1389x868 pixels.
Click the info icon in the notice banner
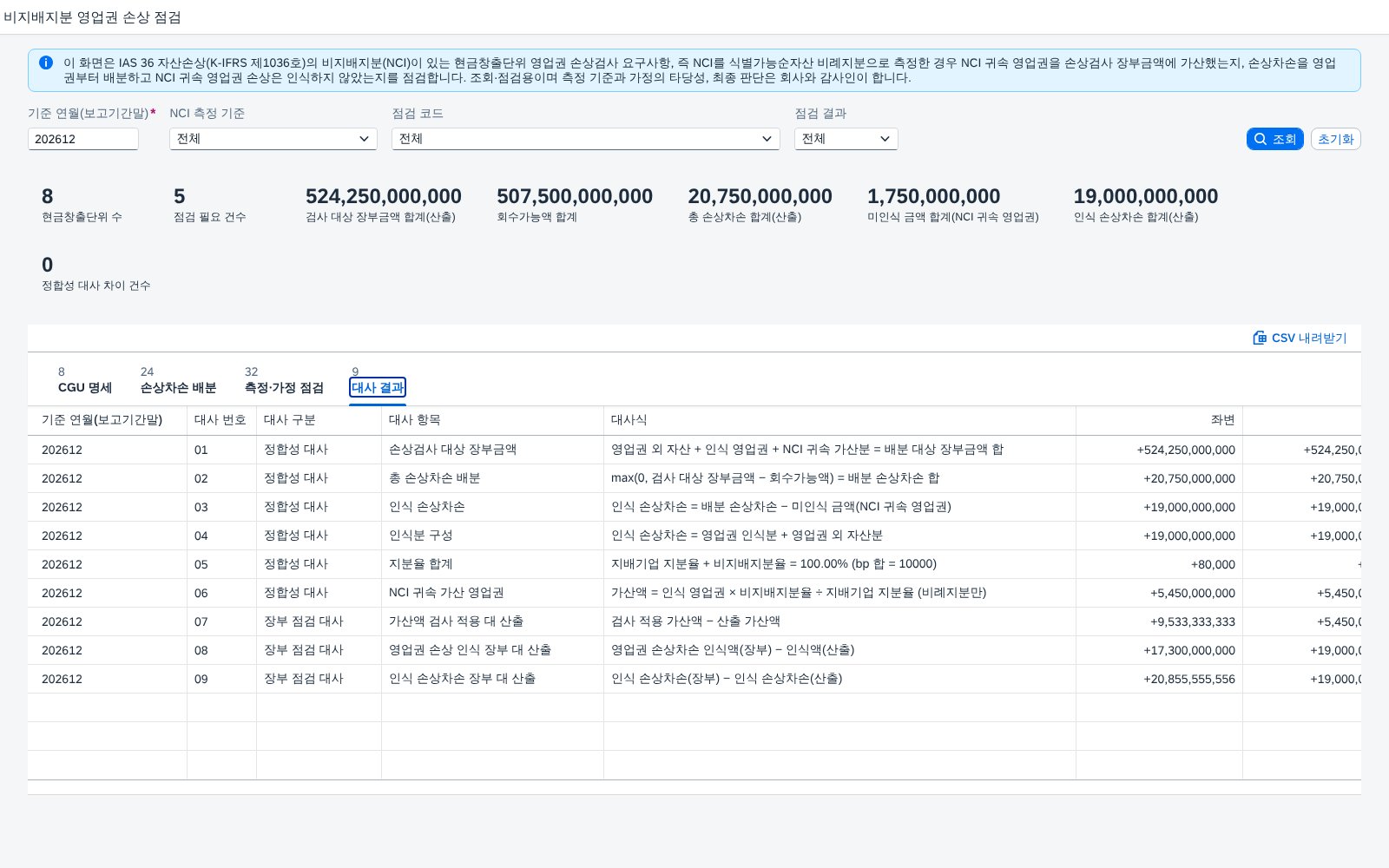[x=46, y=62]
